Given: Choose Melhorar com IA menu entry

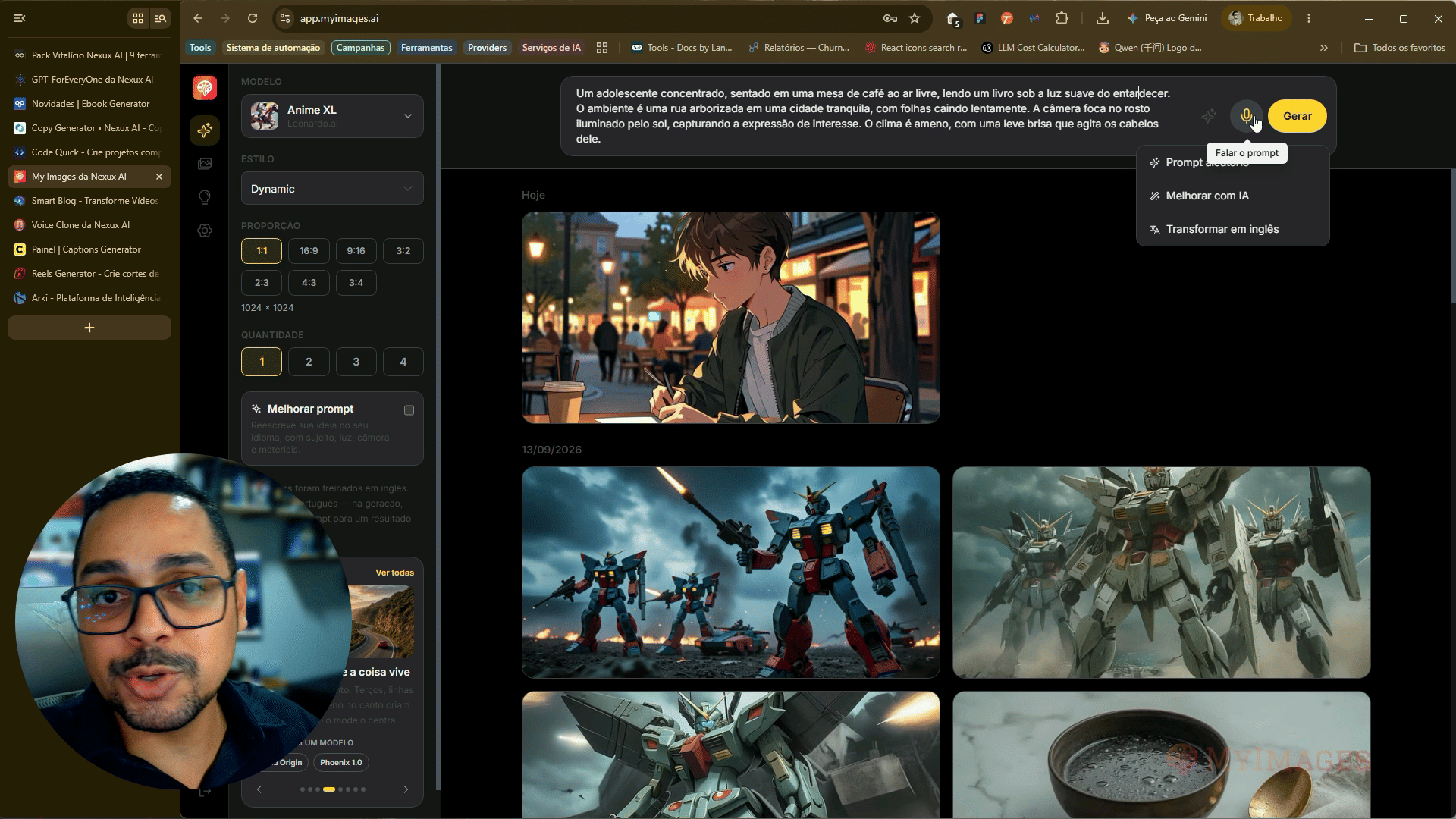Looking at the screenshot, I should pyautogui.click(x=1233, y=196).
